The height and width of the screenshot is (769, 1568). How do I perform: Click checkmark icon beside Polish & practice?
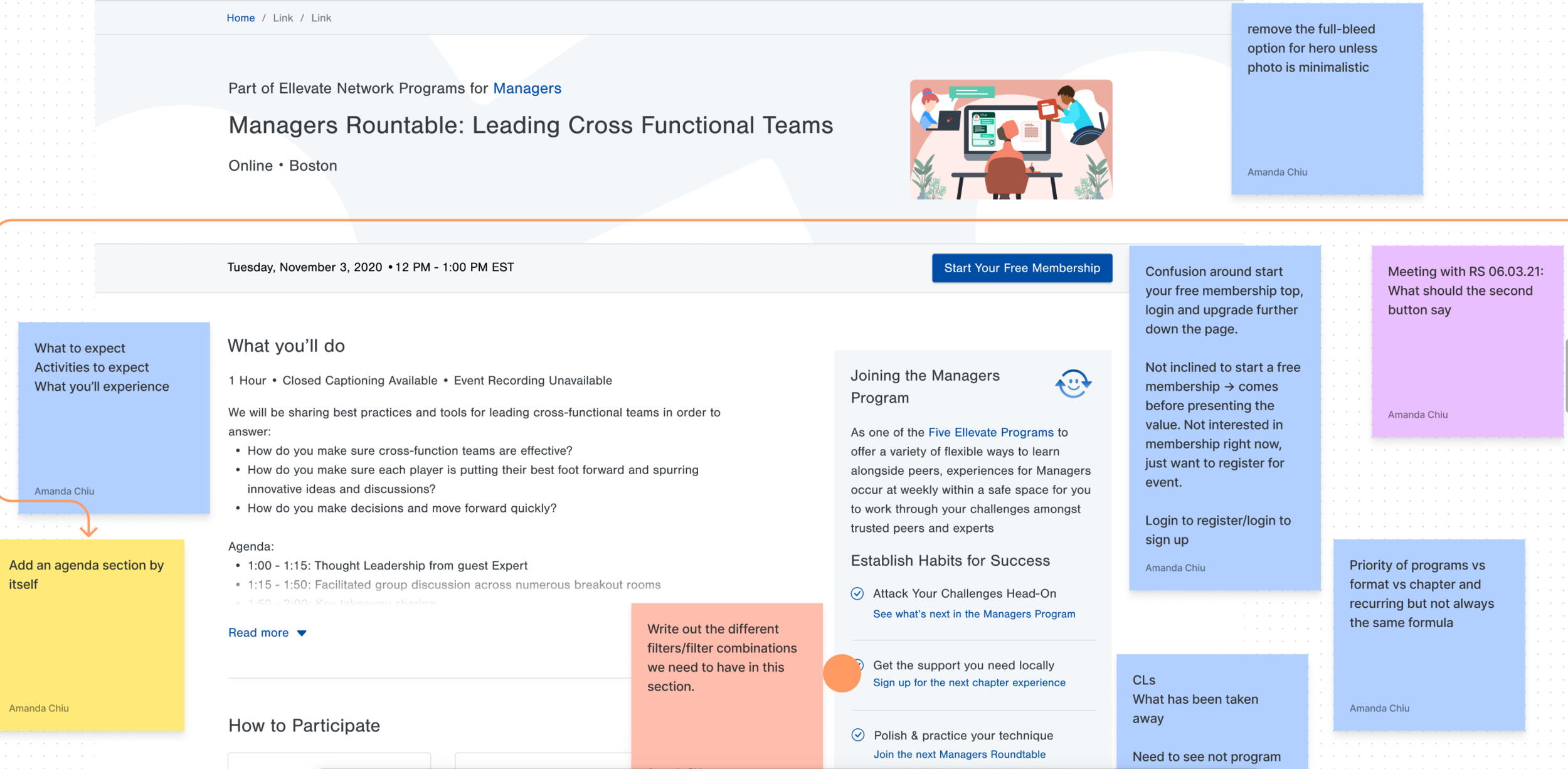click(x=858, y=735)
